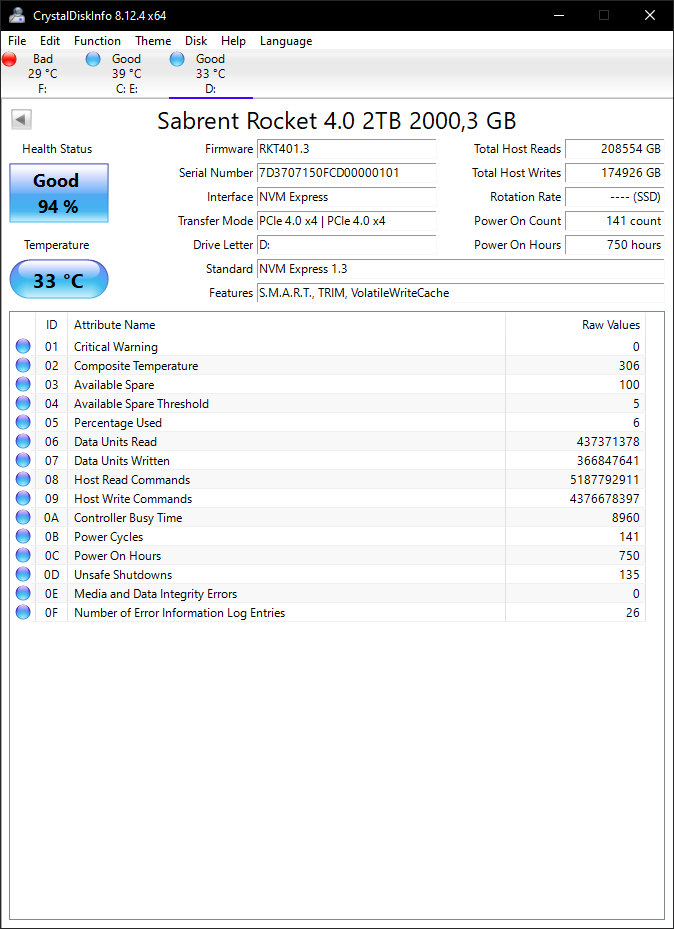Click the red Bad status orb for drive F:
674x929 pixels.
[x=9, y=59]
